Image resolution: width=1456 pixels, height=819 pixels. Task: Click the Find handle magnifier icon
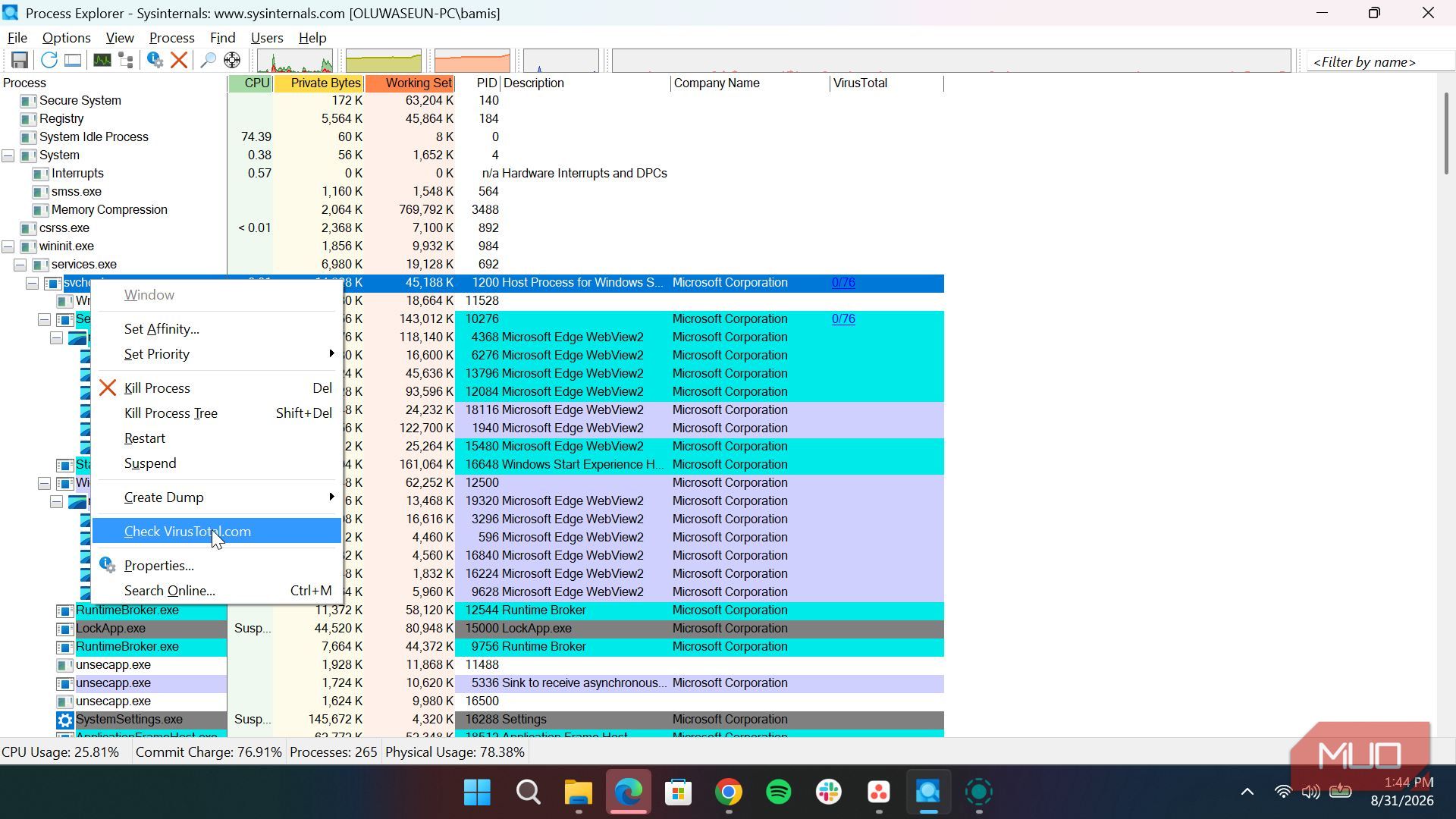pos(208,61)
